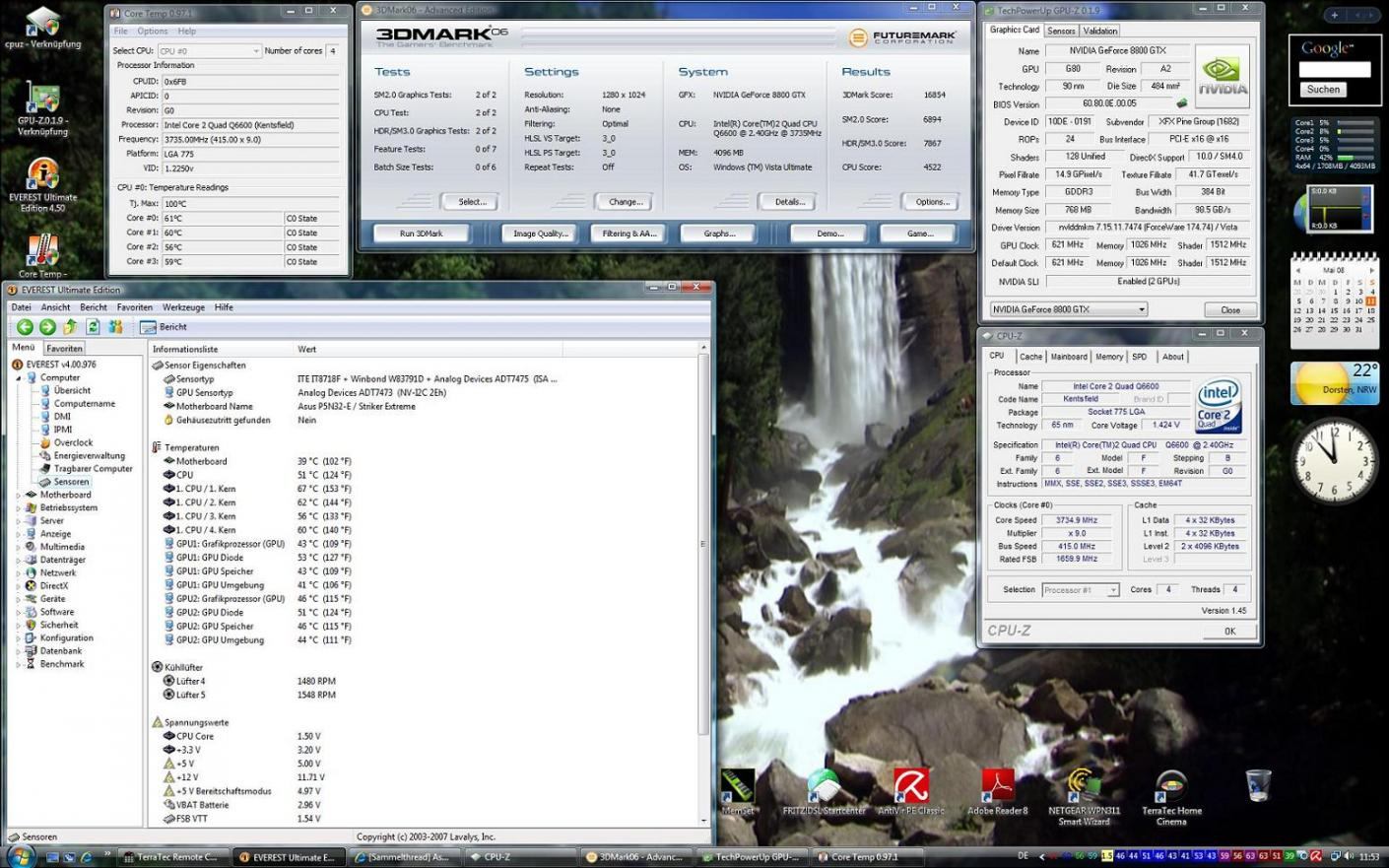
Task: Click Select button under 3DMark Tests
Action: 472,202
